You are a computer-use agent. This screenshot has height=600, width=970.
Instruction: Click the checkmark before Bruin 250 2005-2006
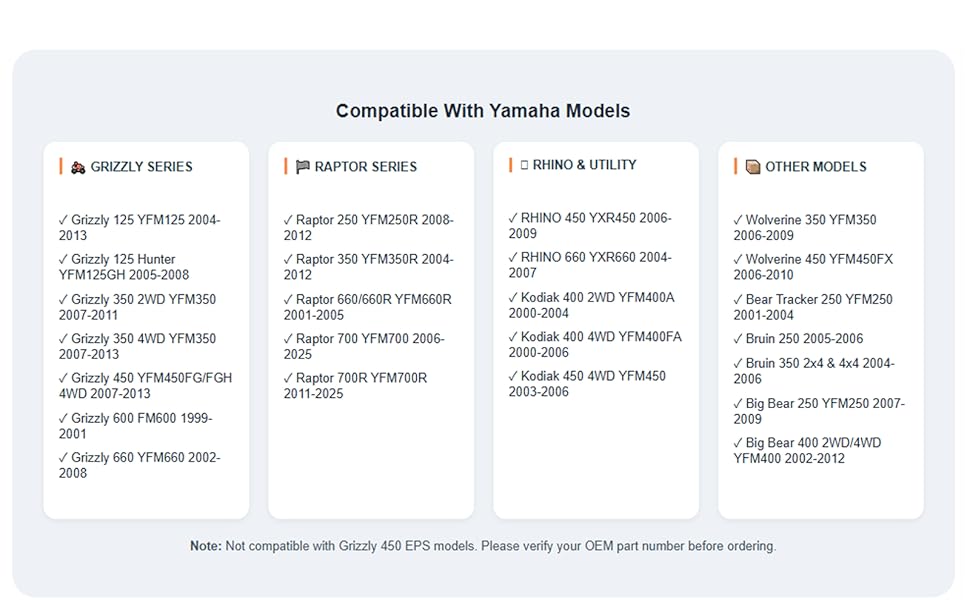(738, 338)
